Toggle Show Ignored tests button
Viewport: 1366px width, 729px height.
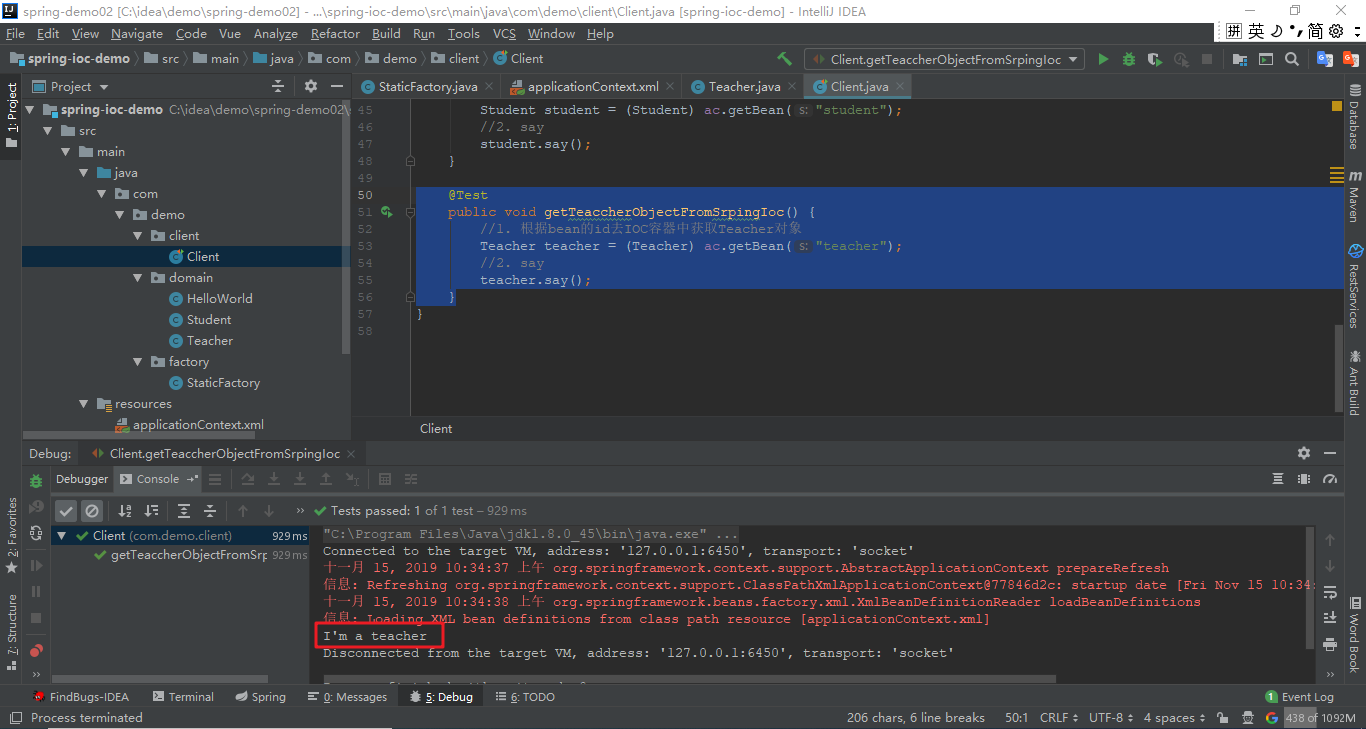(x=91, y=510)
